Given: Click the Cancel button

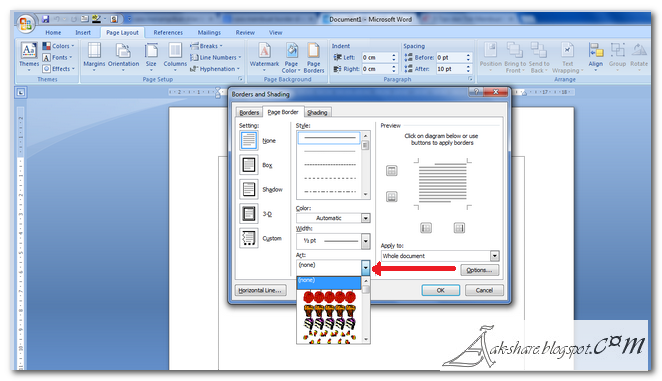Looking at the screenshot, I should (484, 290).
